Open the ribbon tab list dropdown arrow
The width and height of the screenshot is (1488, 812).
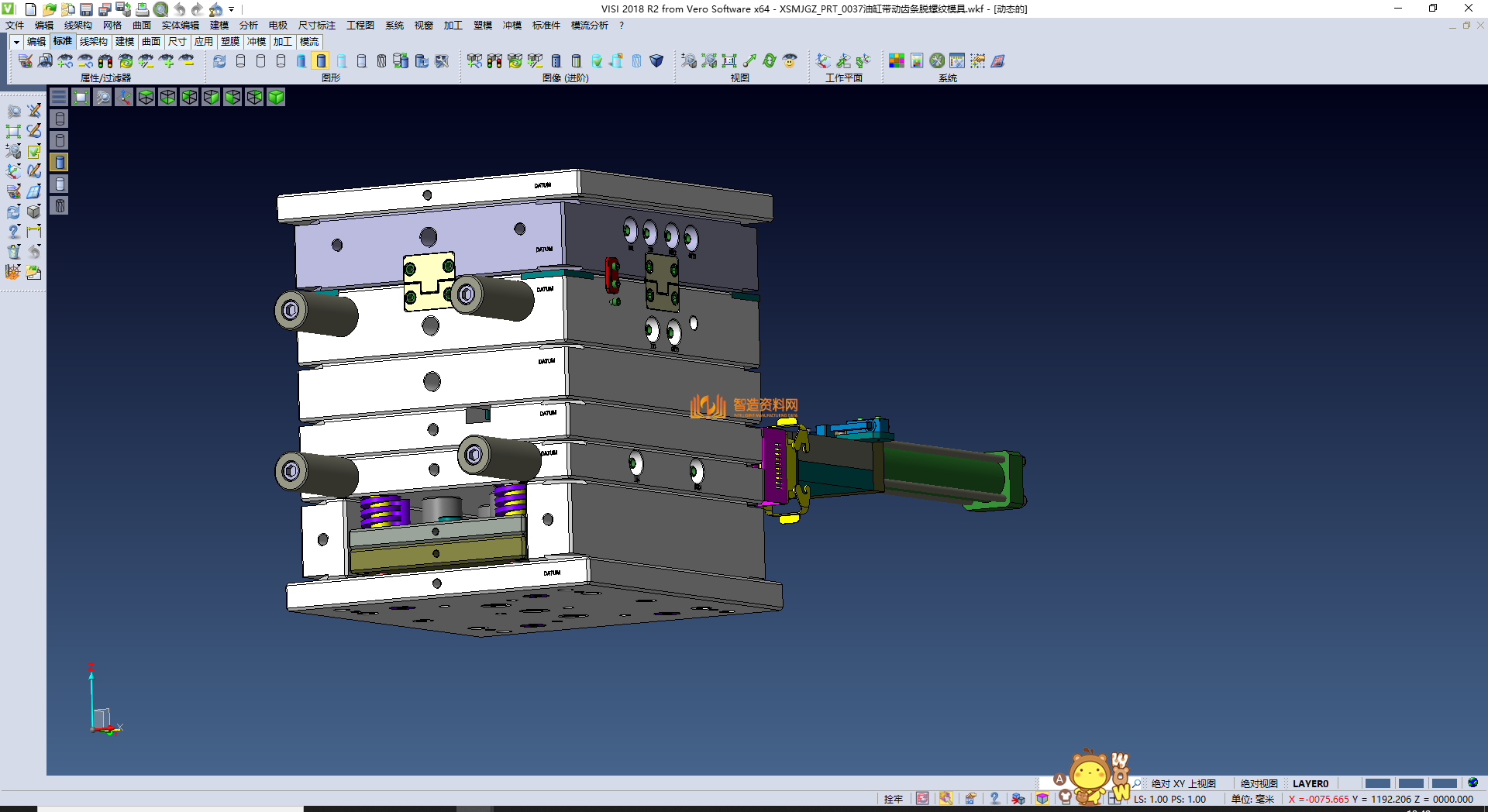[15, 42]
